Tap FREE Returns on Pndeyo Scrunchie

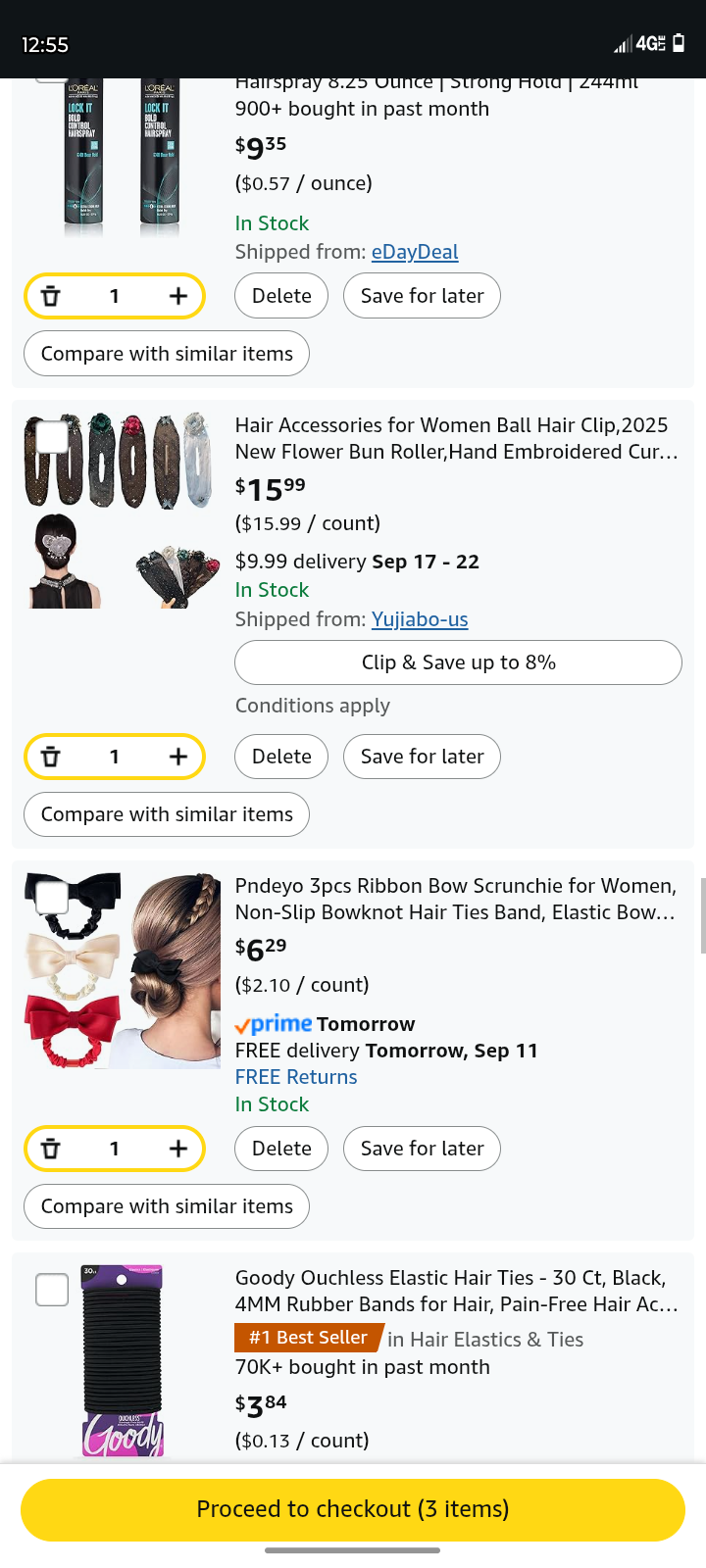(x=296, y=1077)
